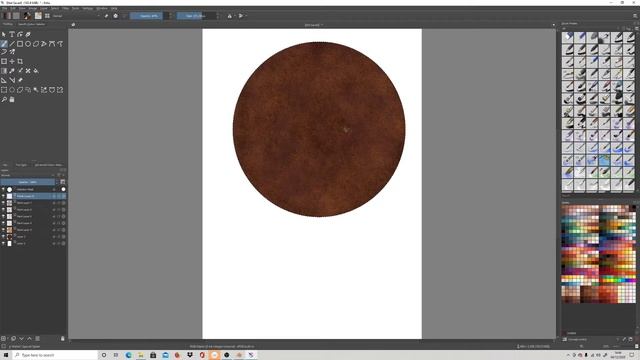Select the Ellipse shape tool
The height and width of the screenshot is (360, 640).
(28, 44)
